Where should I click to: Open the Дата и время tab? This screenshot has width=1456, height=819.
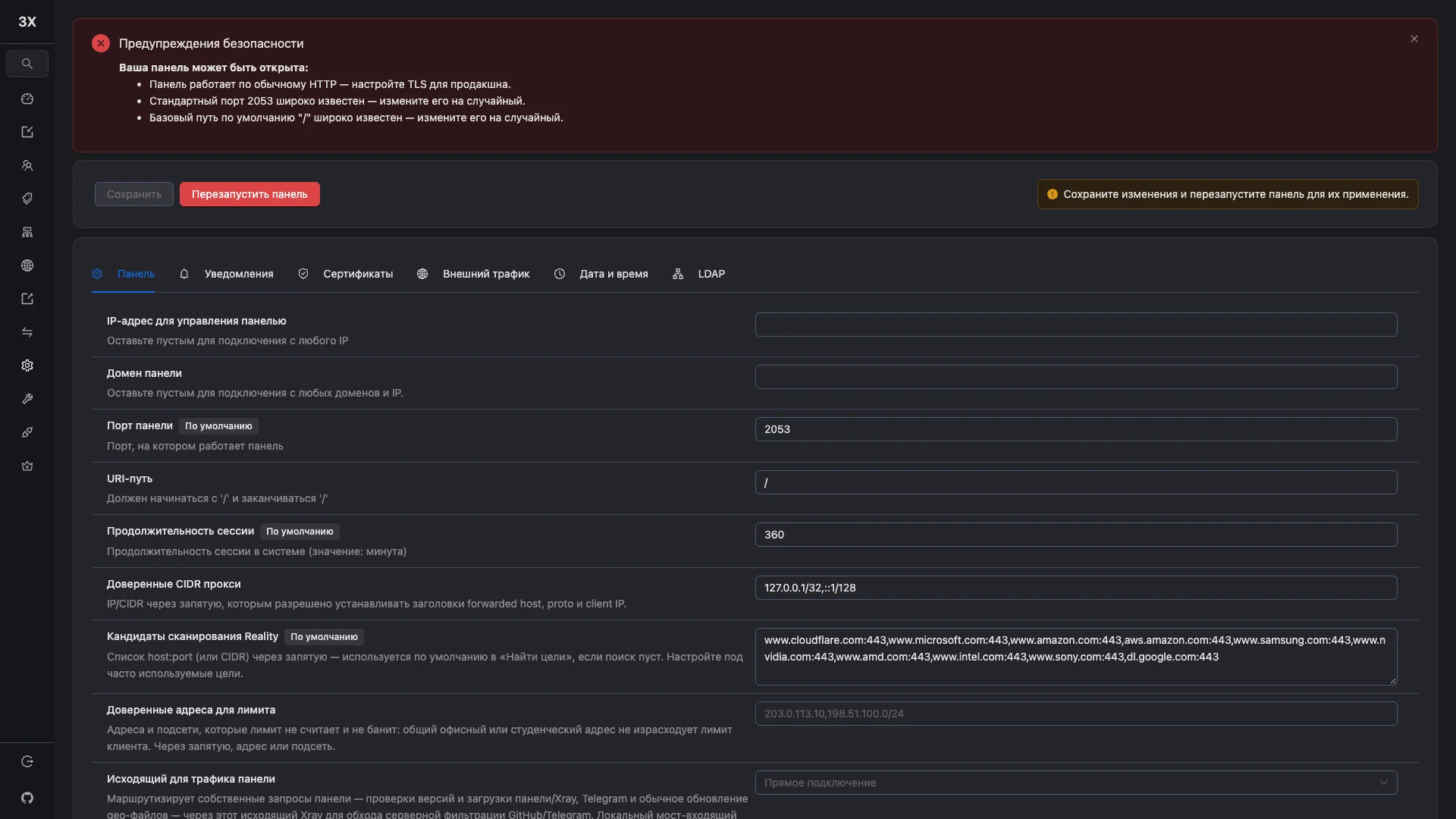[x=601, y=274]
